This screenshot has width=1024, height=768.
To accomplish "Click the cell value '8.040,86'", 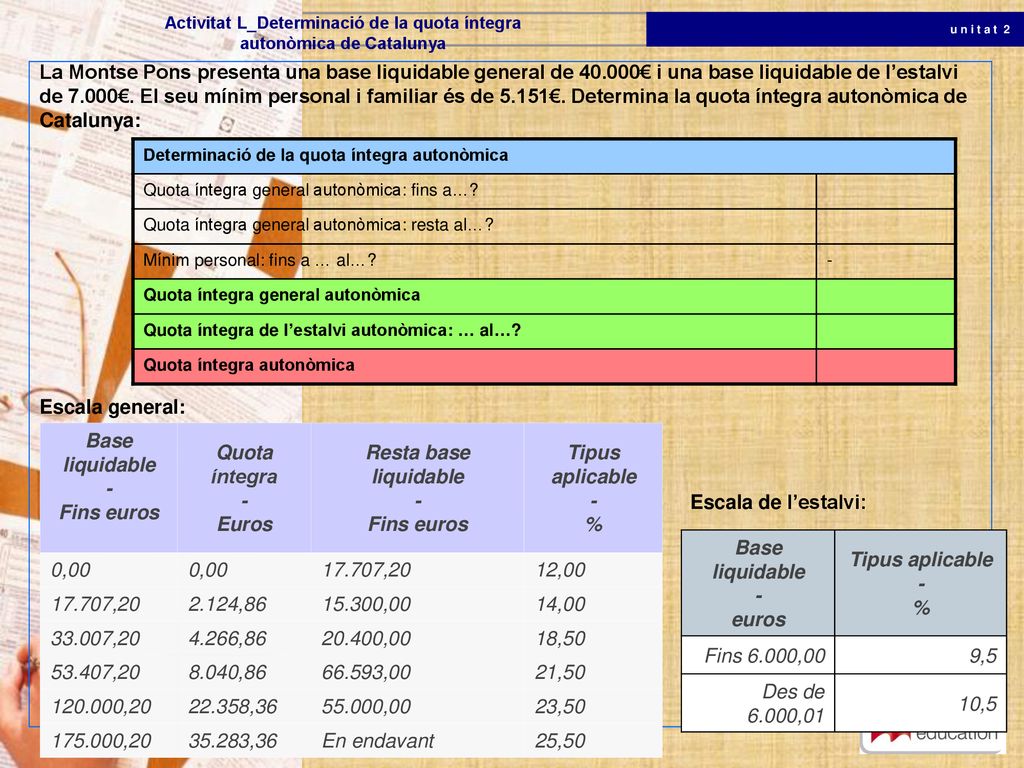I will pyautogui.click(x=227, y=672).
